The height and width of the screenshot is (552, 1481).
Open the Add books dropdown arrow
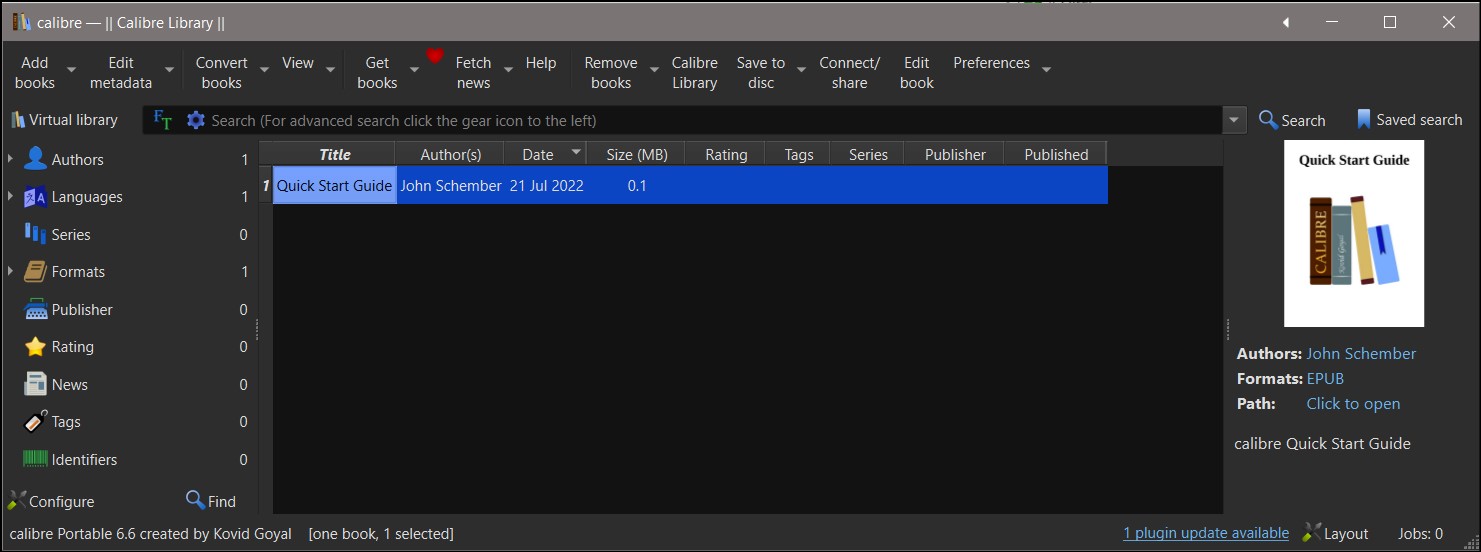point(71,70)
